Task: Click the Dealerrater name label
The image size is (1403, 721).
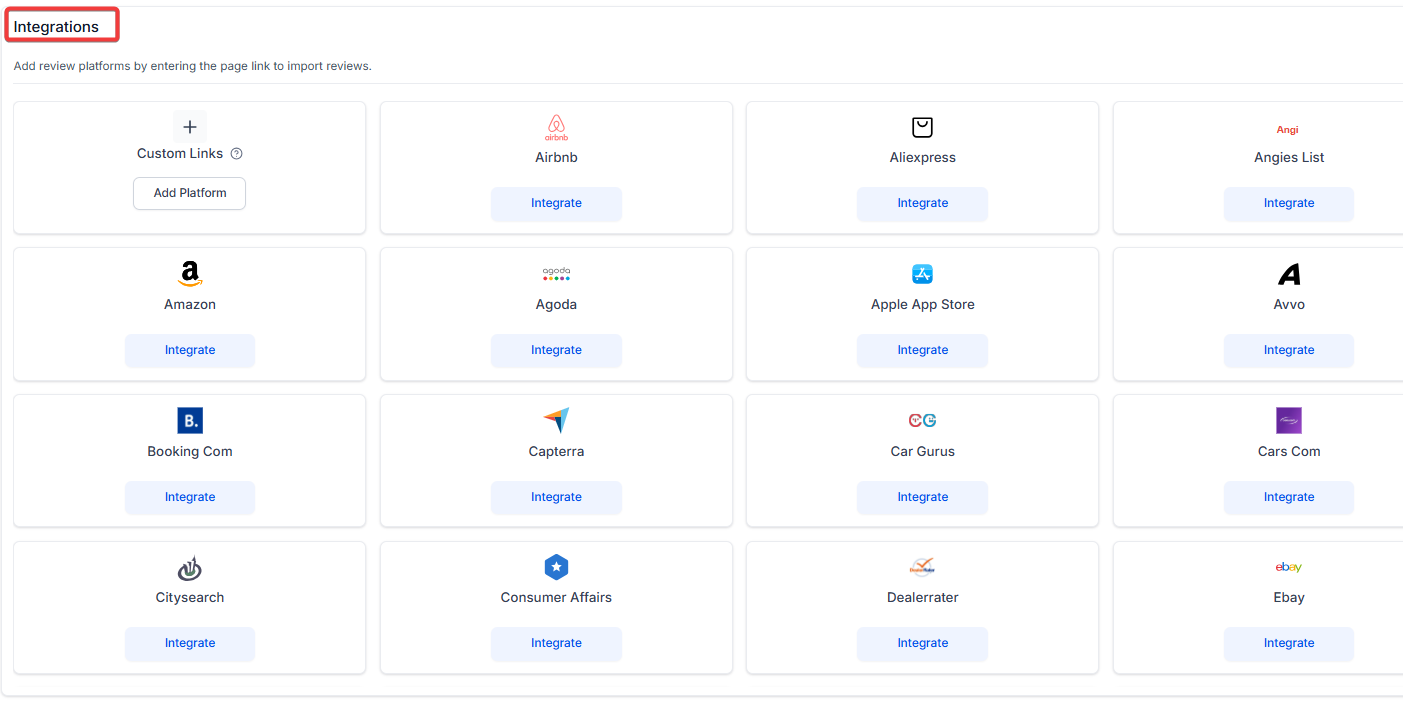Action: click(922, 597)
